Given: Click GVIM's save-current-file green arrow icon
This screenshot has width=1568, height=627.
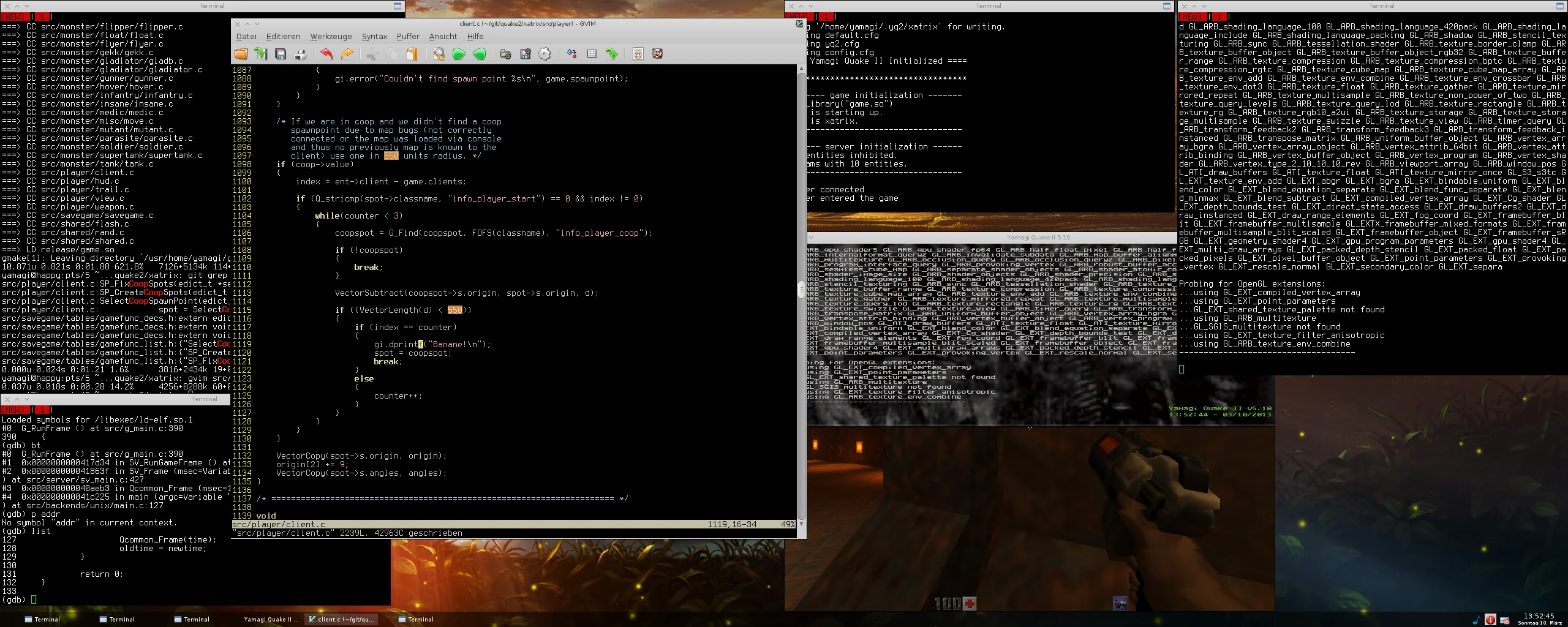Looking at the screenshot, I should (x=261, y=54).
